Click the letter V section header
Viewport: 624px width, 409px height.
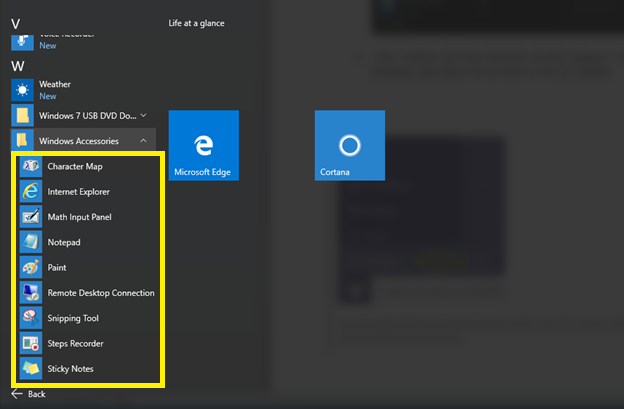click(16, 24)
